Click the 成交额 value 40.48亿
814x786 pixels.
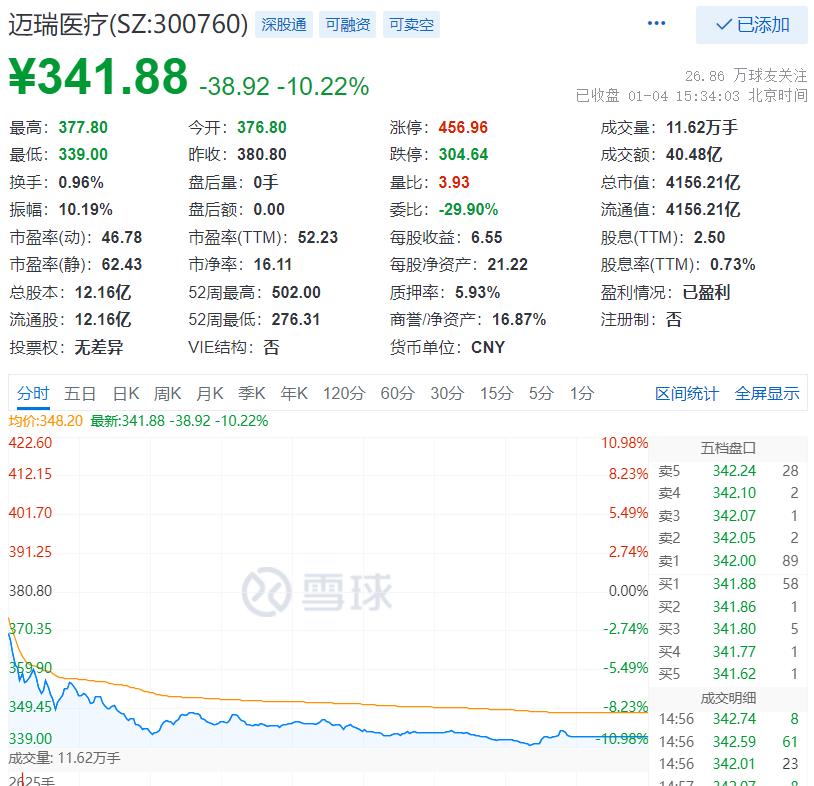pos(694,154)
